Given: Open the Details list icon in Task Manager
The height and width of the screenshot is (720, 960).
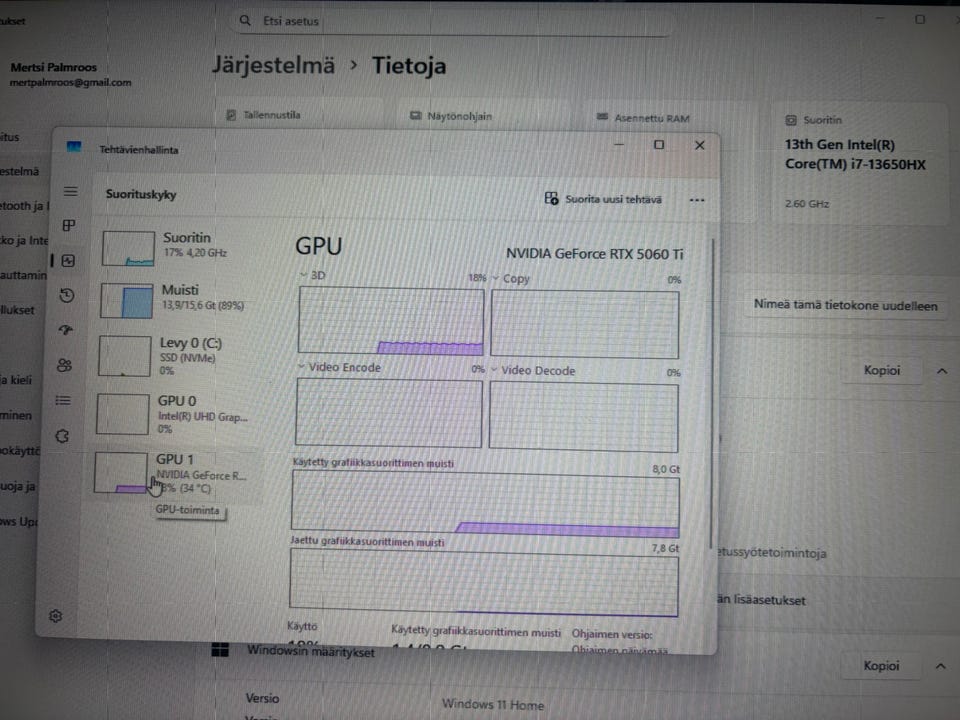Looking at the screenshot, I should (63, 400).
